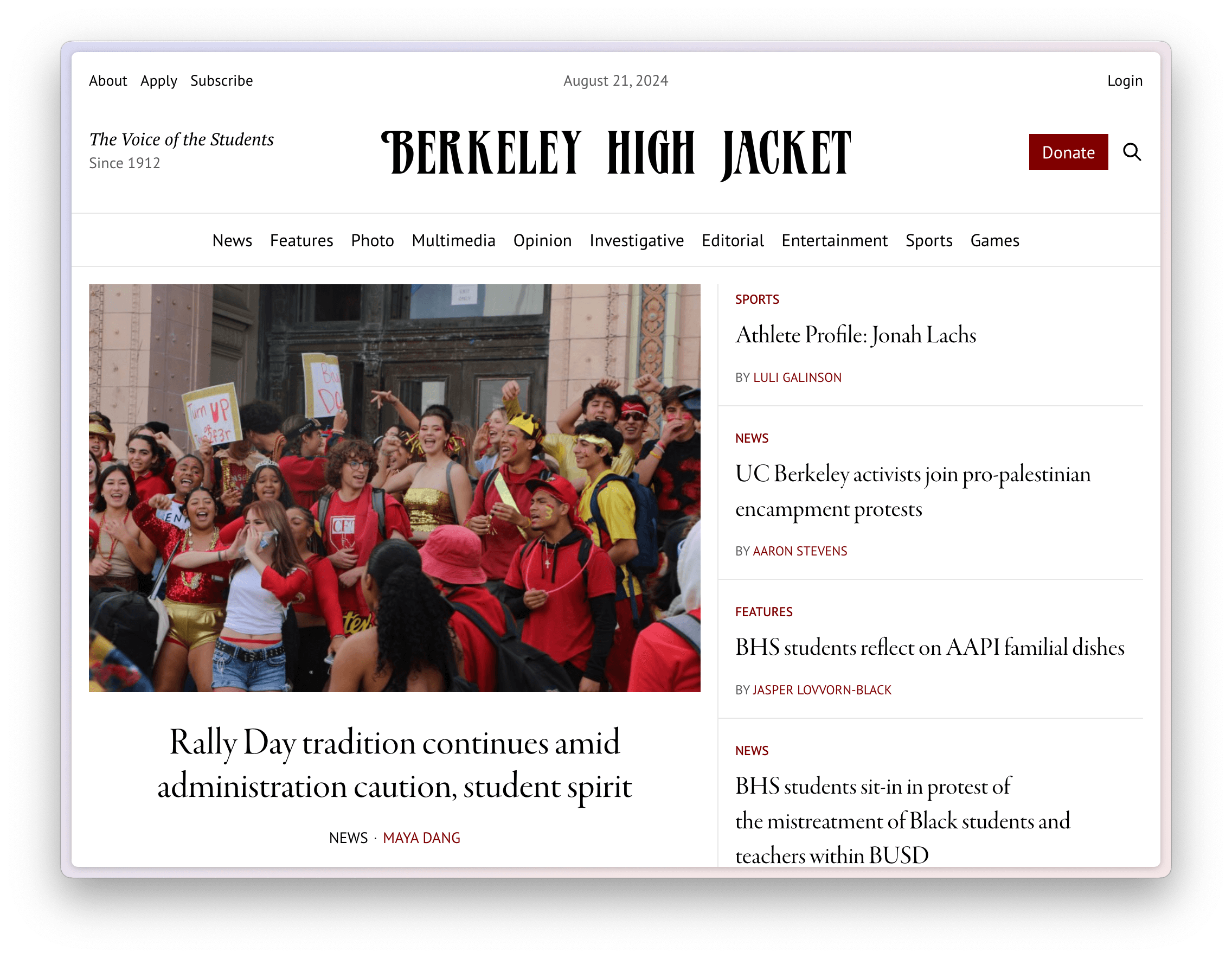Click Athlete Profile Jonah Lachs article
Screen dimensions: 1232x958
(x=855, y=335)
